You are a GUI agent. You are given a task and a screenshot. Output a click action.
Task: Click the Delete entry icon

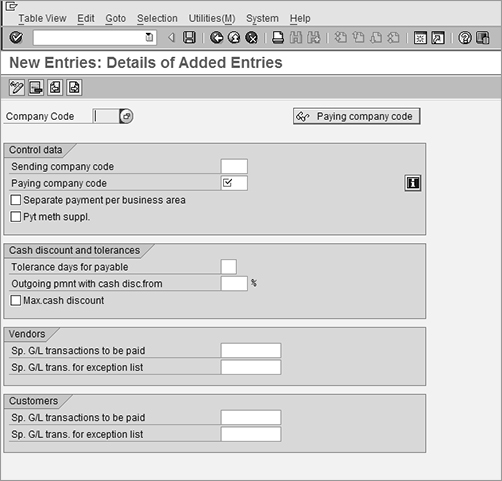tap(36, 88)
